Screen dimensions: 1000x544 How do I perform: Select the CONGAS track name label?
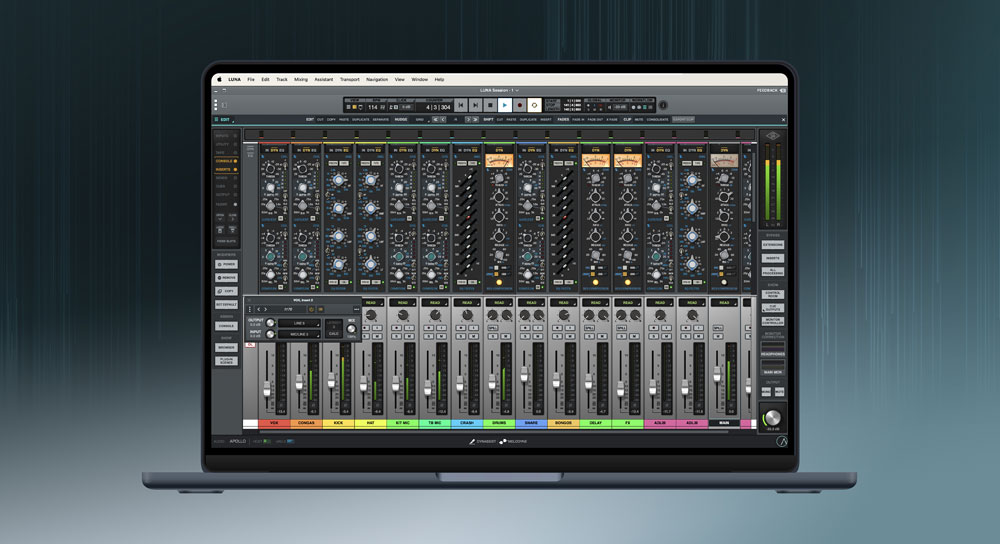[x=305, y=423]
